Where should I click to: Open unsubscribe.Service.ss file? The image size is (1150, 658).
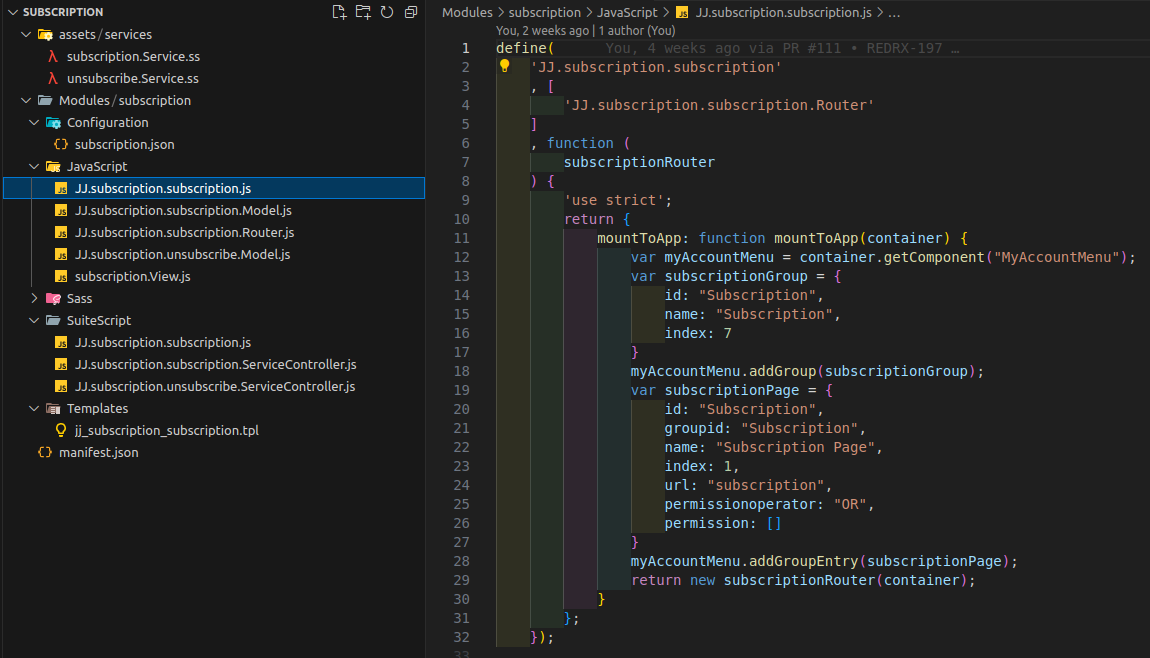[x=132, y=78]
